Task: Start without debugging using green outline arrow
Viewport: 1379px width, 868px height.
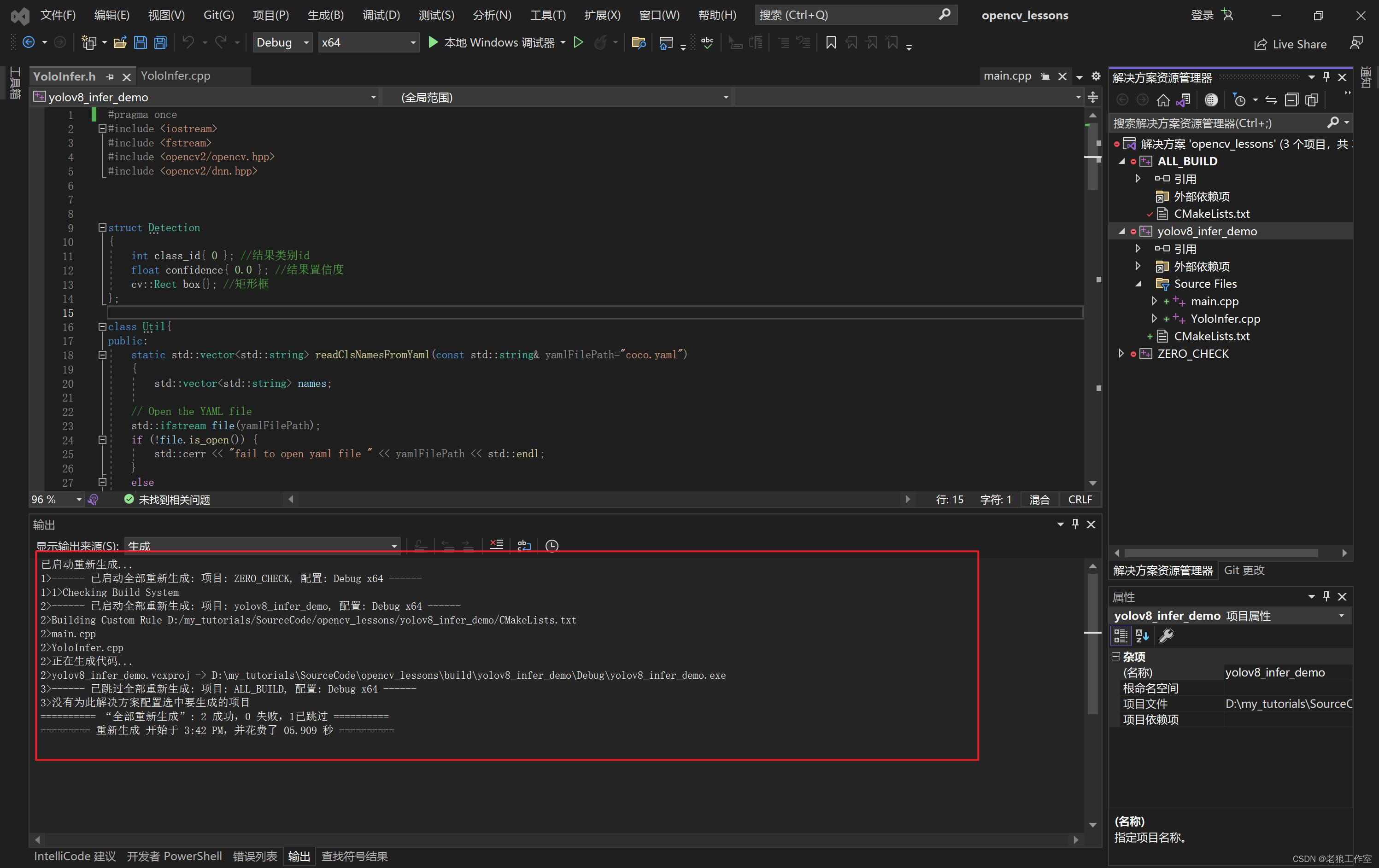Action: coord(578,42)
